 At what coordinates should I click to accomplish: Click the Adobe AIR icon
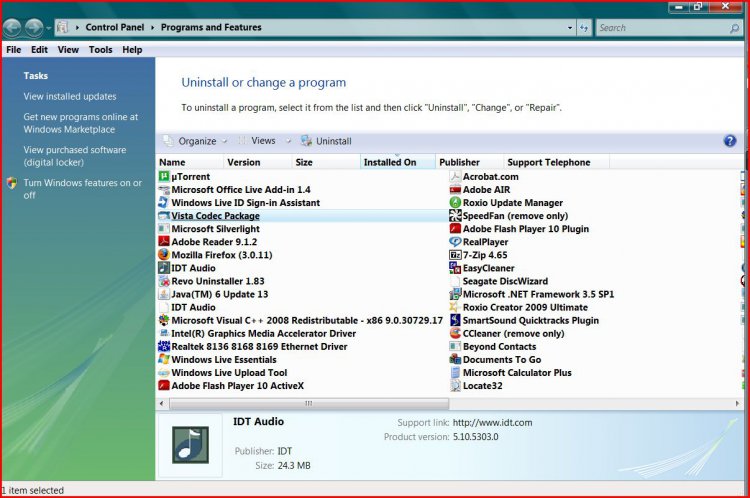pos(455,189)
